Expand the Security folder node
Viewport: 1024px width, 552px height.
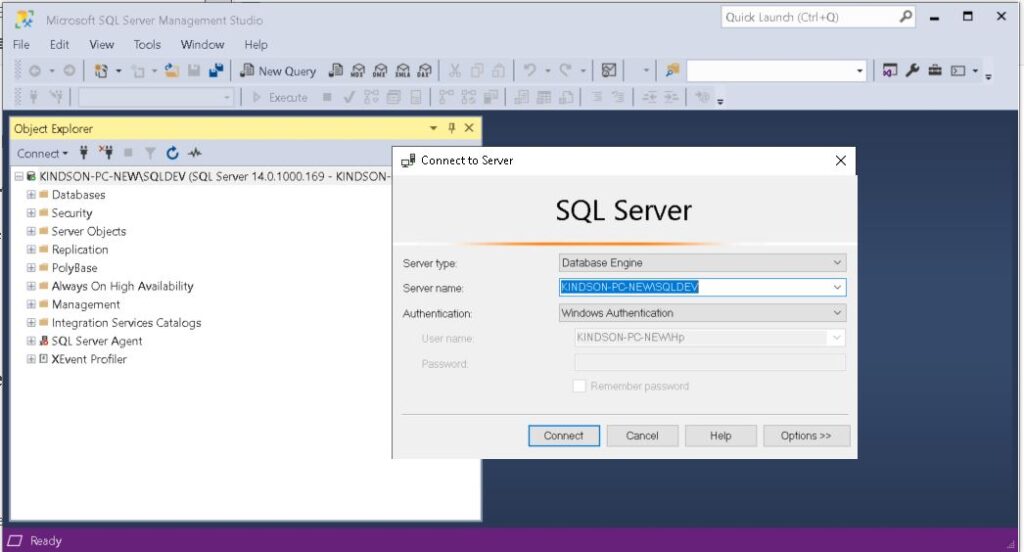(x=31, y=213)
